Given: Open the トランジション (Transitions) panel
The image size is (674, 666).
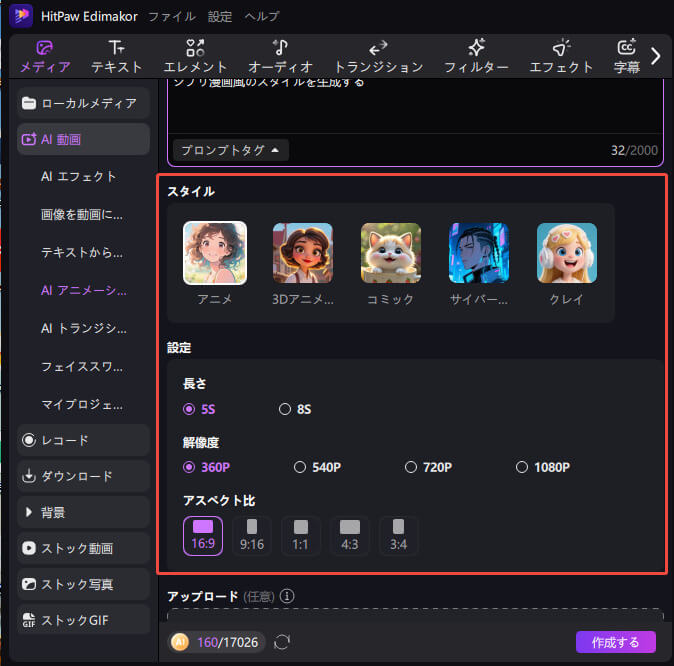Looking at the screenshot, I should [x=377, y=57].
